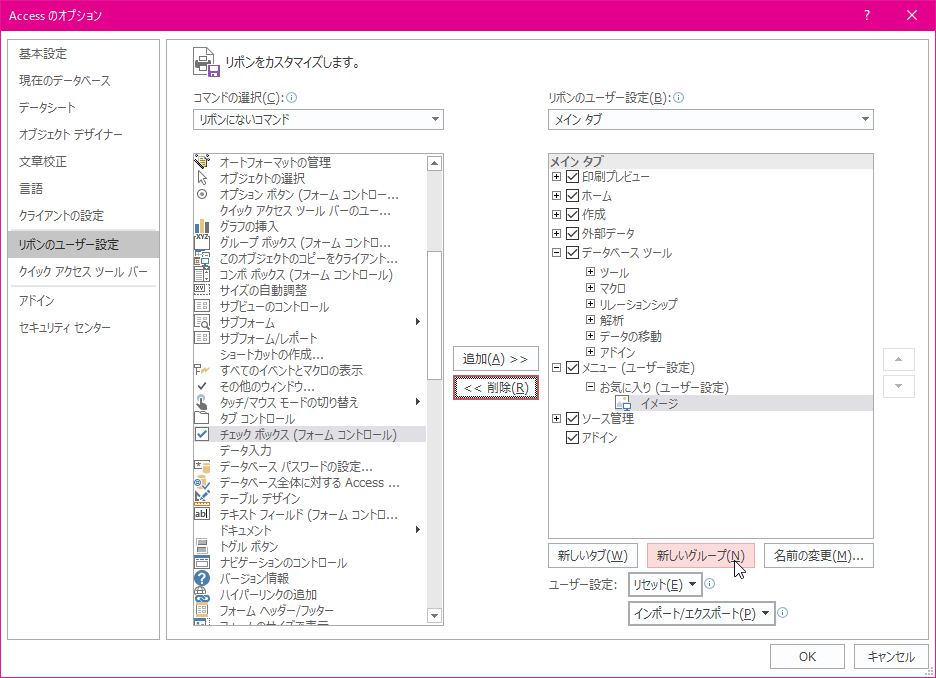Click the タッチ/マウス モードの切り替え icon

click(x=202, y=402)
